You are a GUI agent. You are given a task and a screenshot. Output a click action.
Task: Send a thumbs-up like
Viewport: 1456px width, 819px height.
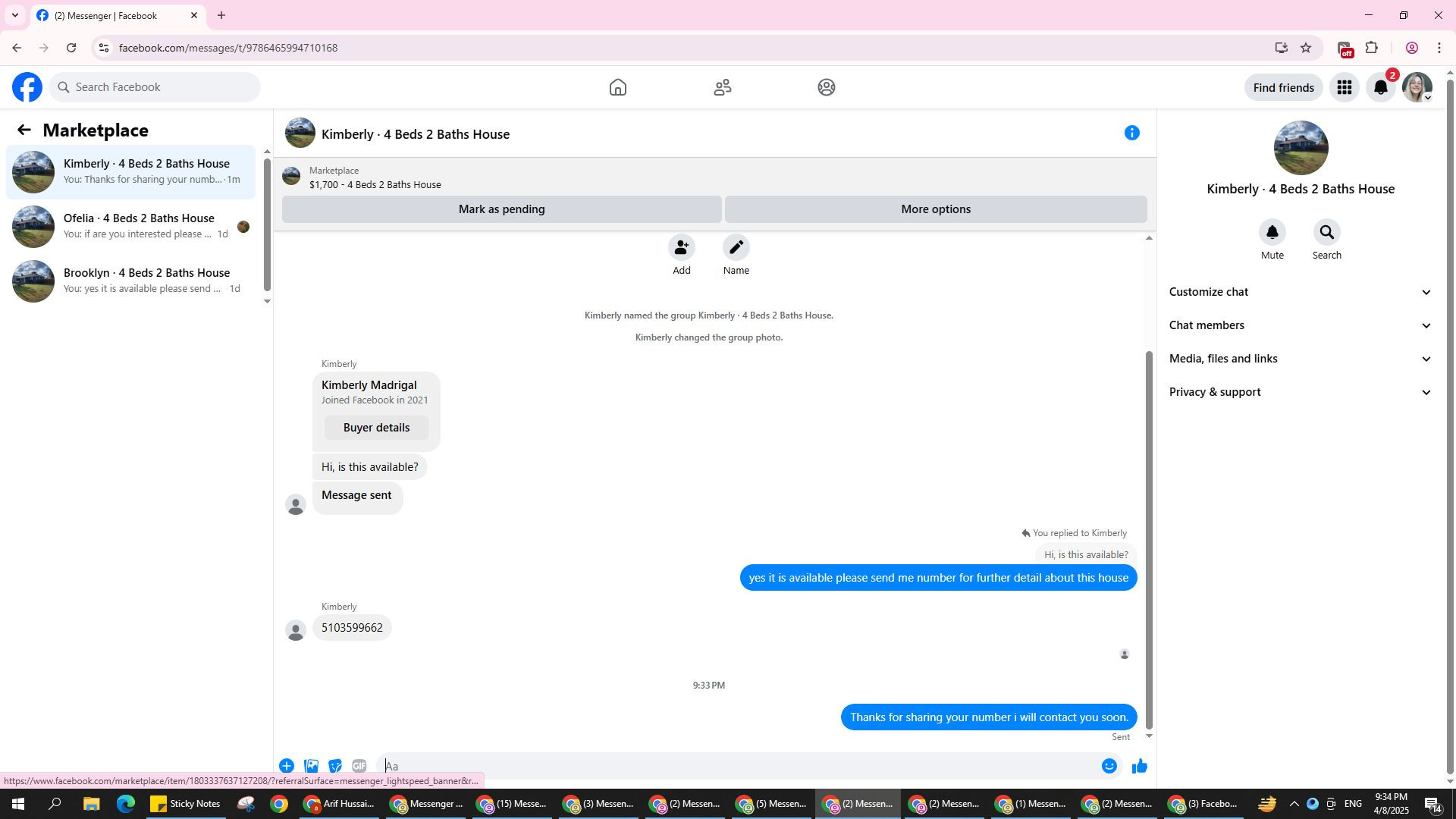tap(1139, 766)
